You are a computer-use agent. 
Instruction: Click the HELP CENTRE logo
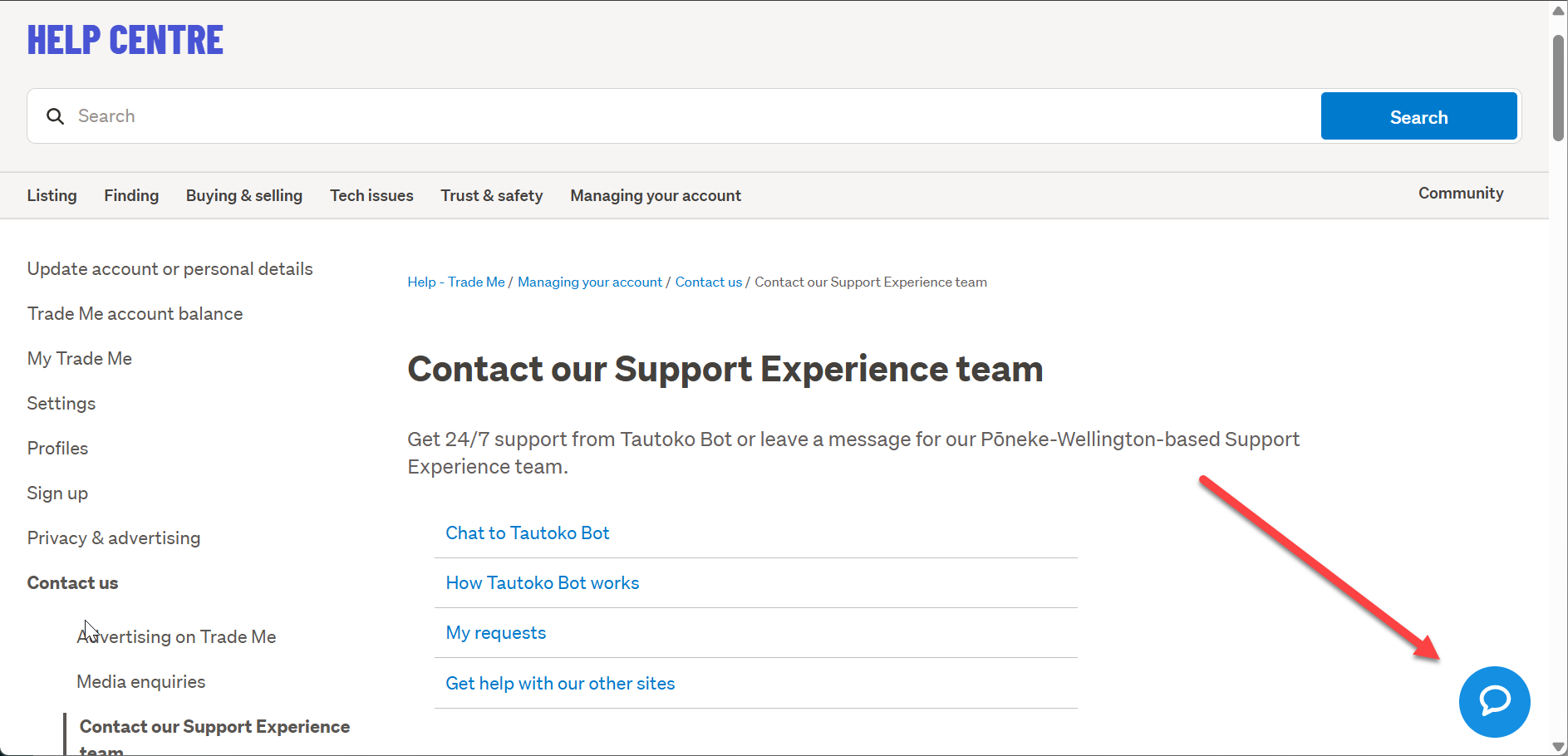(125, 41)
